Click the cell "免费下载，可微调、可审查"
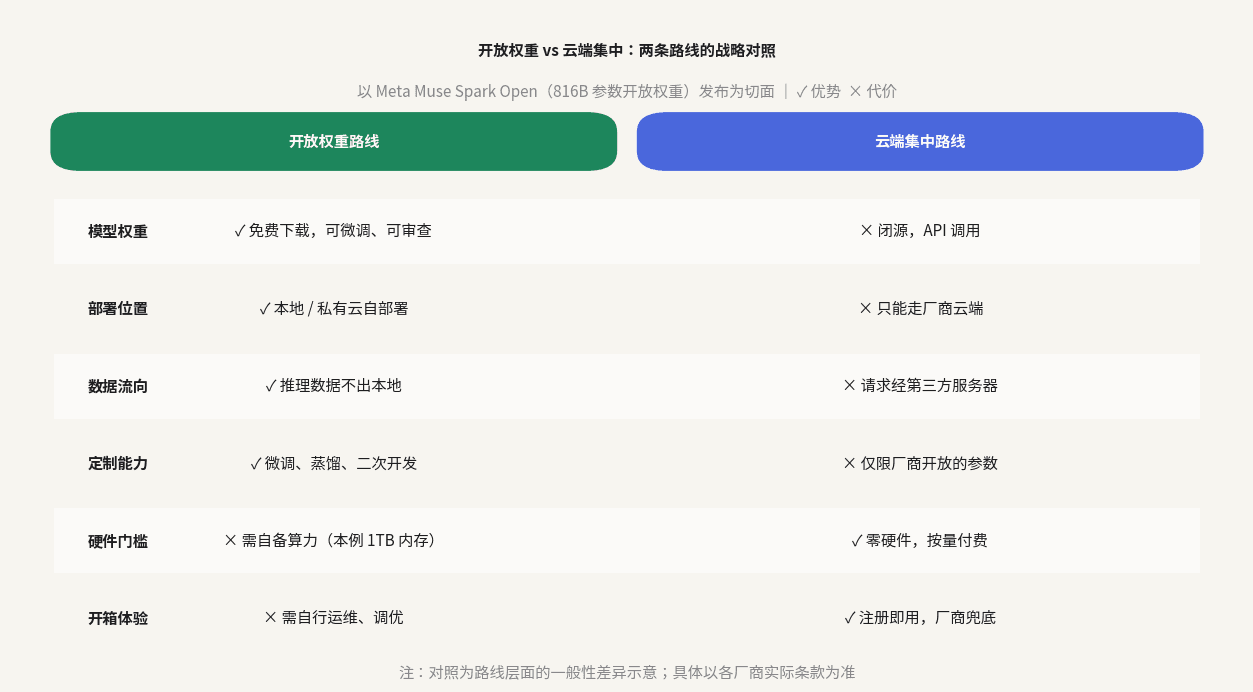Viewport: 1253px width, 692px height. 333,231
